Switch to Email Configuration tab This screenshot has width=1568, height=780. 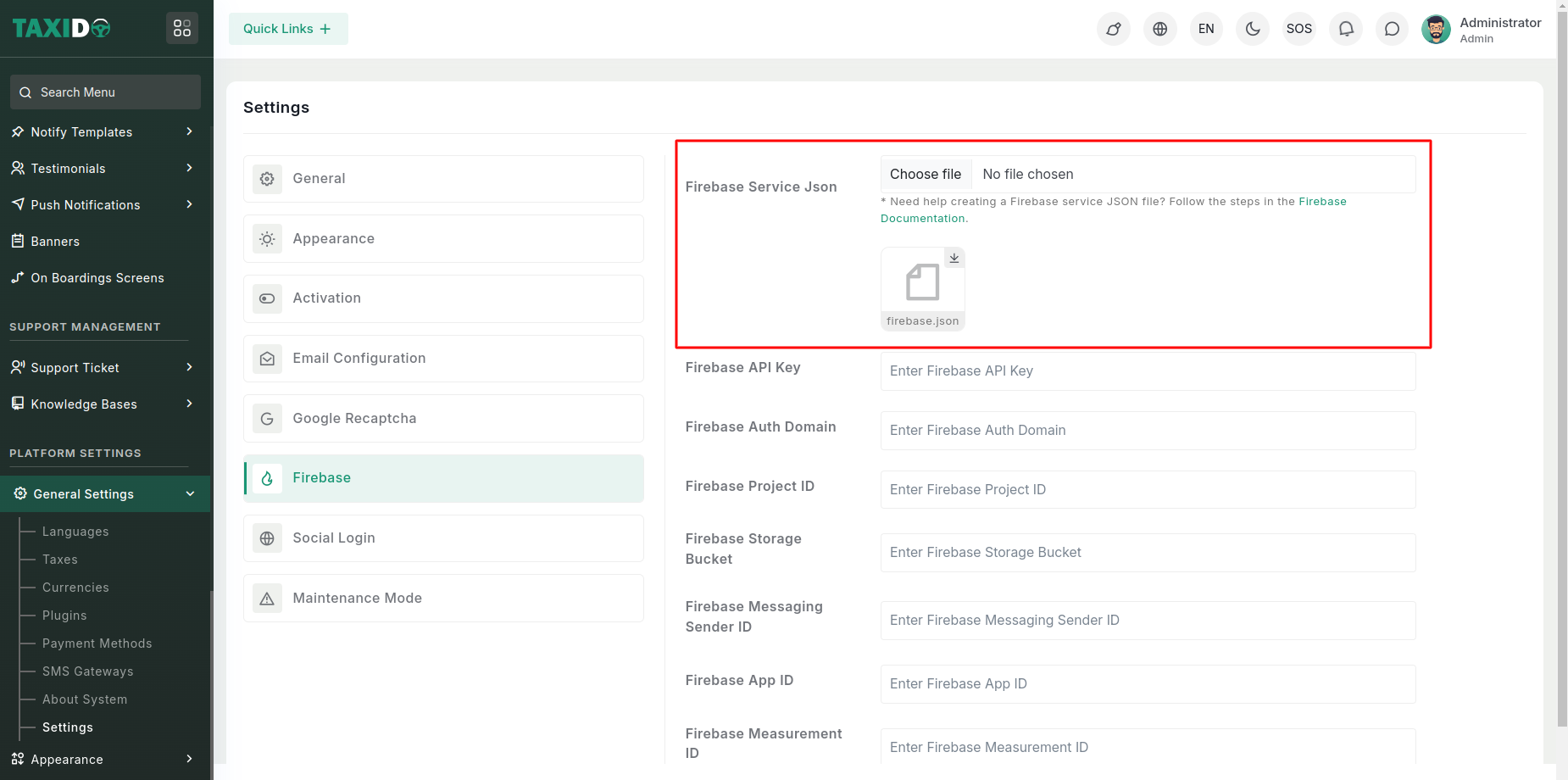click(443, 359)
